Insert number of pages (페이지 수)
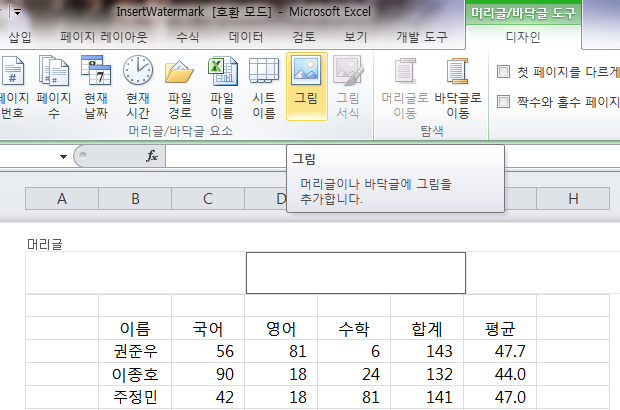This screenshot has width=620, height=410. click(54, 87)
